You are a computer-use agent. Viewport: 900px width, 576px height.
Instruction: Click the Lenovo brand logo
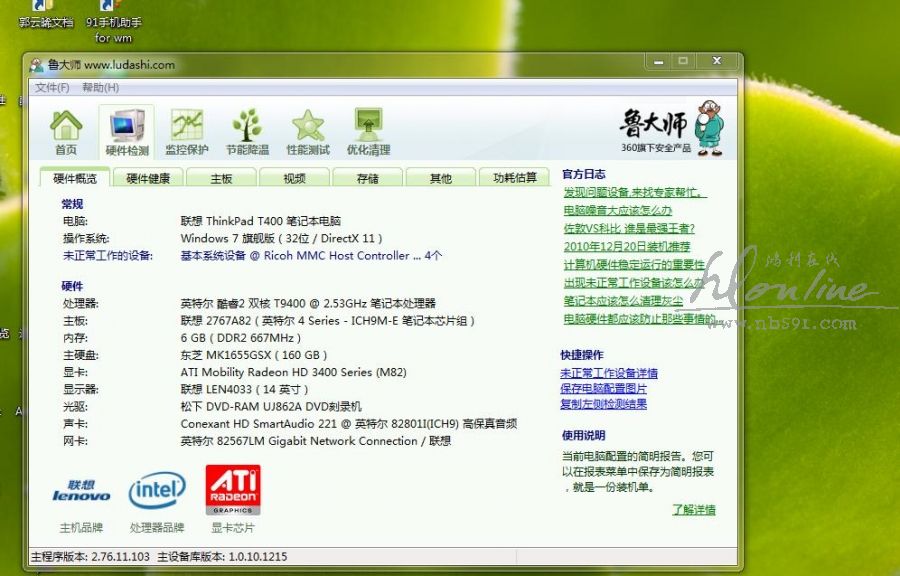coord(81,491)
